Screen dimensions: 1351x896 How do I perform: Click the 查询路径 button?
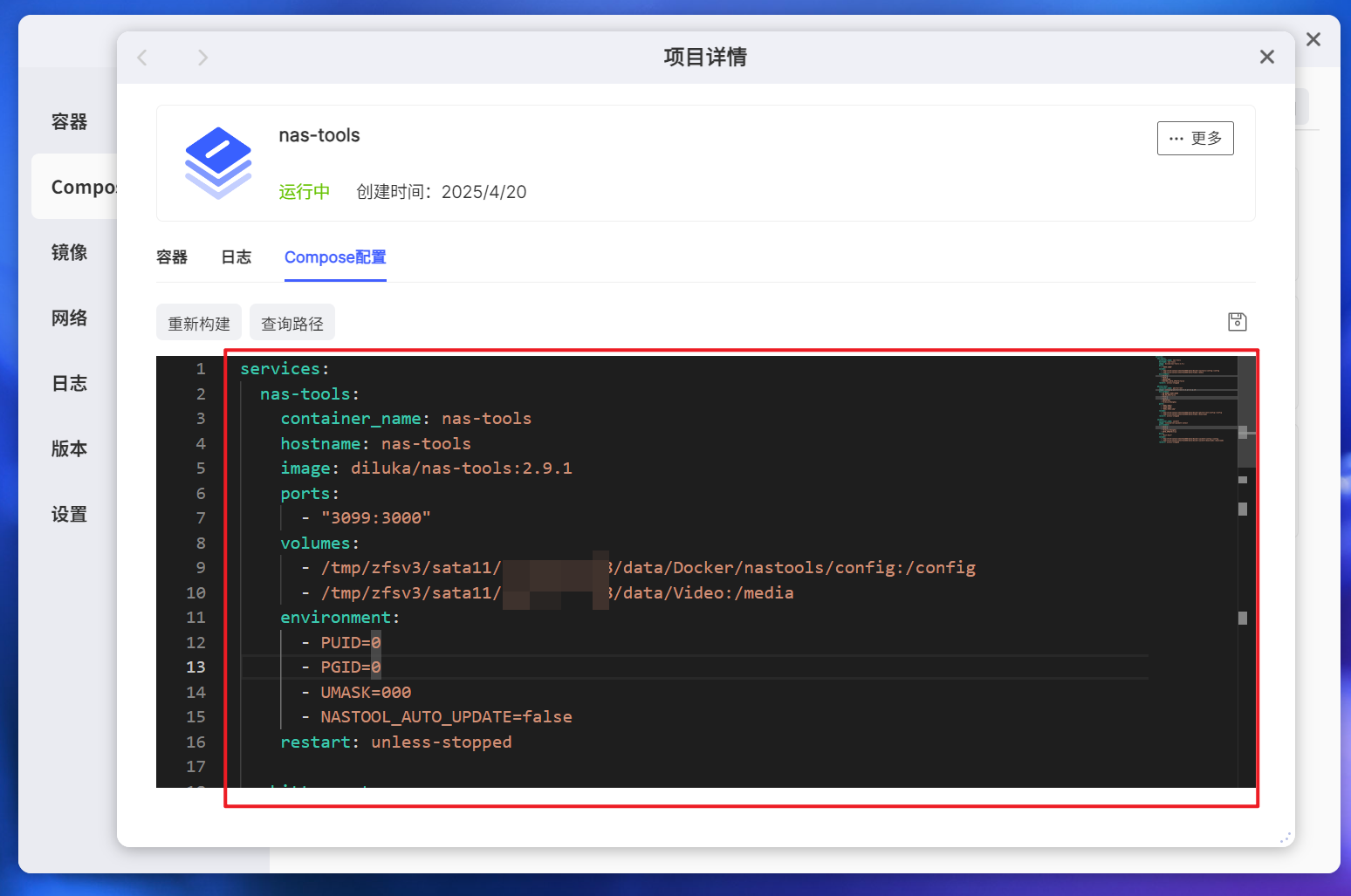click(292, 324)
